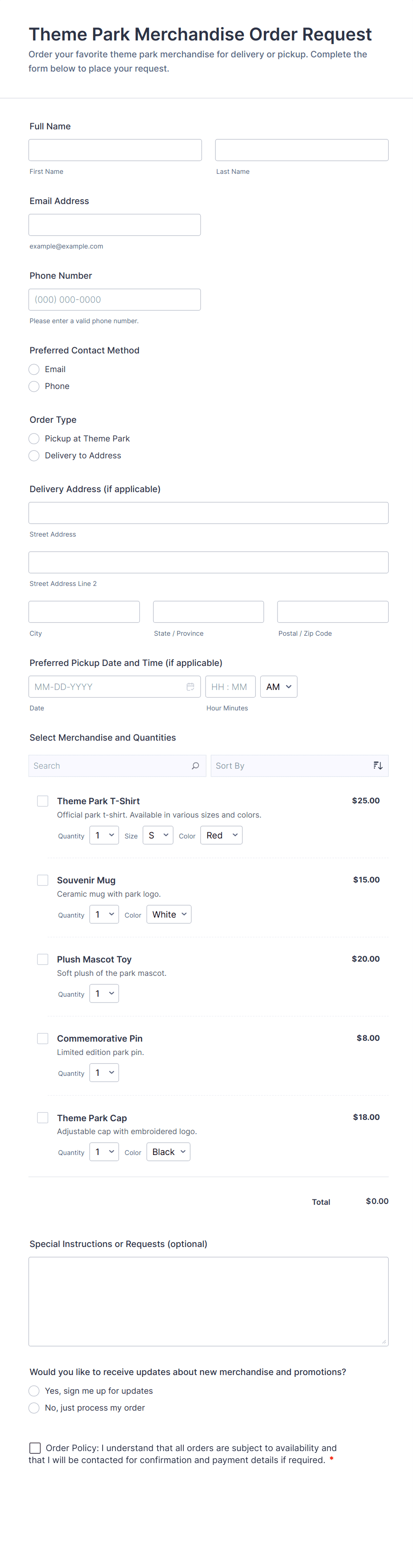Open T-Shirt Size dropdown
Image resolution: width=413 pixels, height=1568 pixels.
click(x=158, y=835)
